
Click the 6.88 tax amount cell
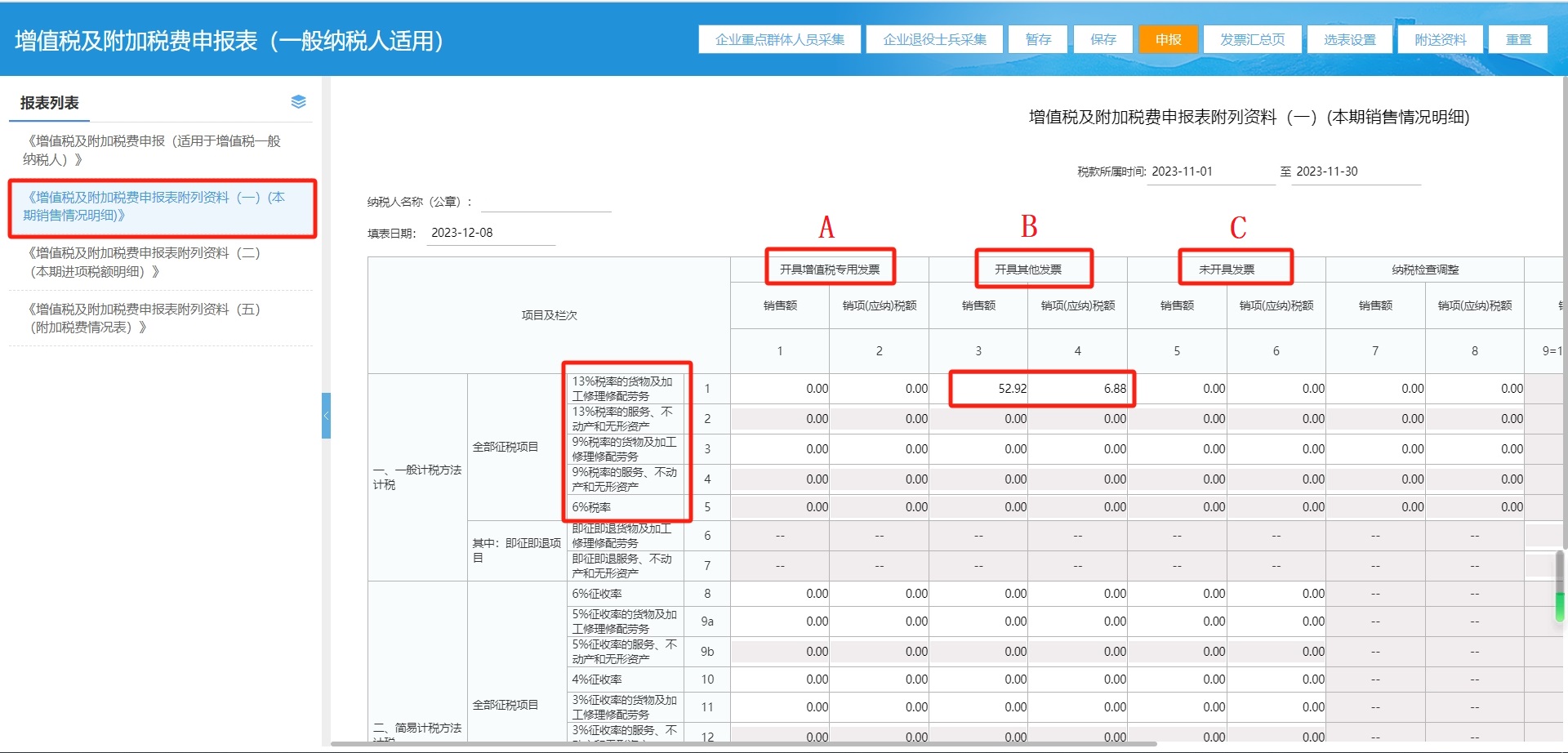(1080, 389)
